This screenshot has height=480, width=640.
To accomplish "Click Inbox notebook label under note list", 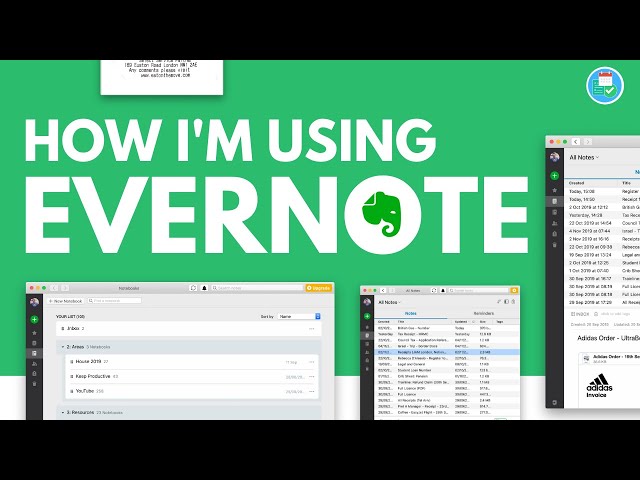I will [580, 314].
